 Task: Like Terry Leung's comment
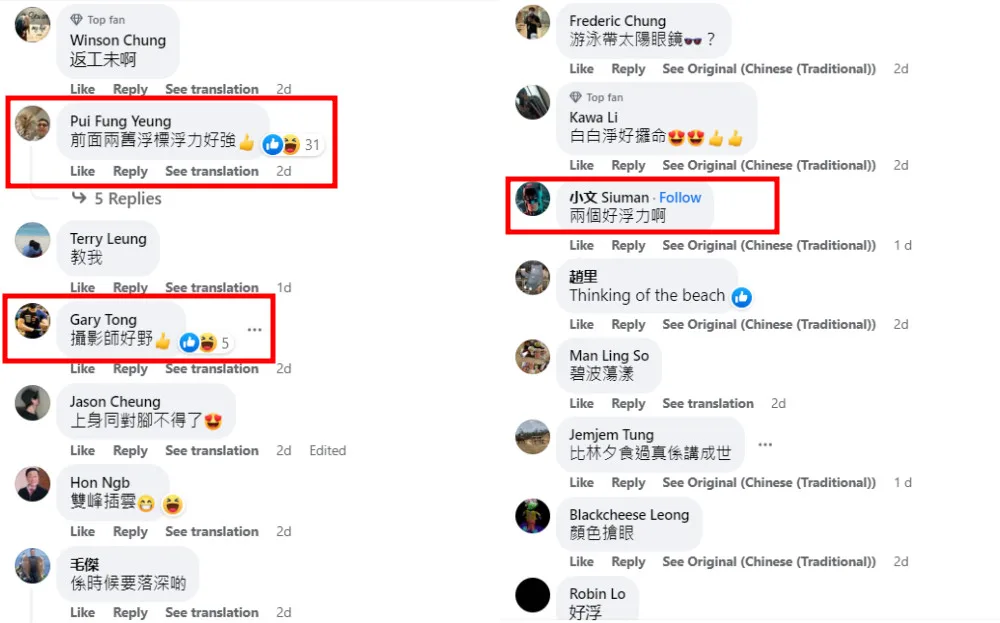pos(82,288)
